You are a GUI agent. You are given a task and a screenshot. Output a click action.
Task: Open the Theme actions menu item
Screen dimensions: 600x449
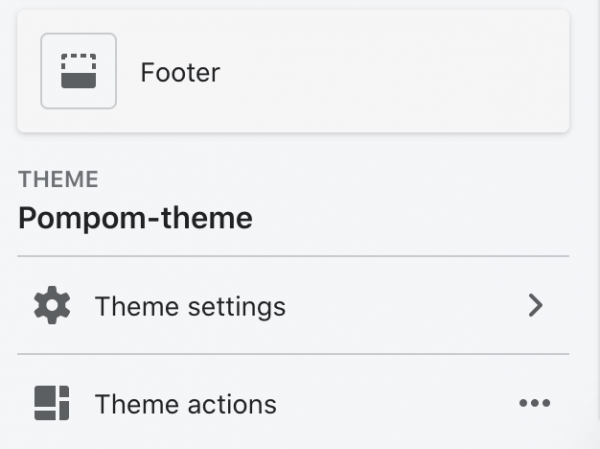pyautogui.click(x=293, y=403)
